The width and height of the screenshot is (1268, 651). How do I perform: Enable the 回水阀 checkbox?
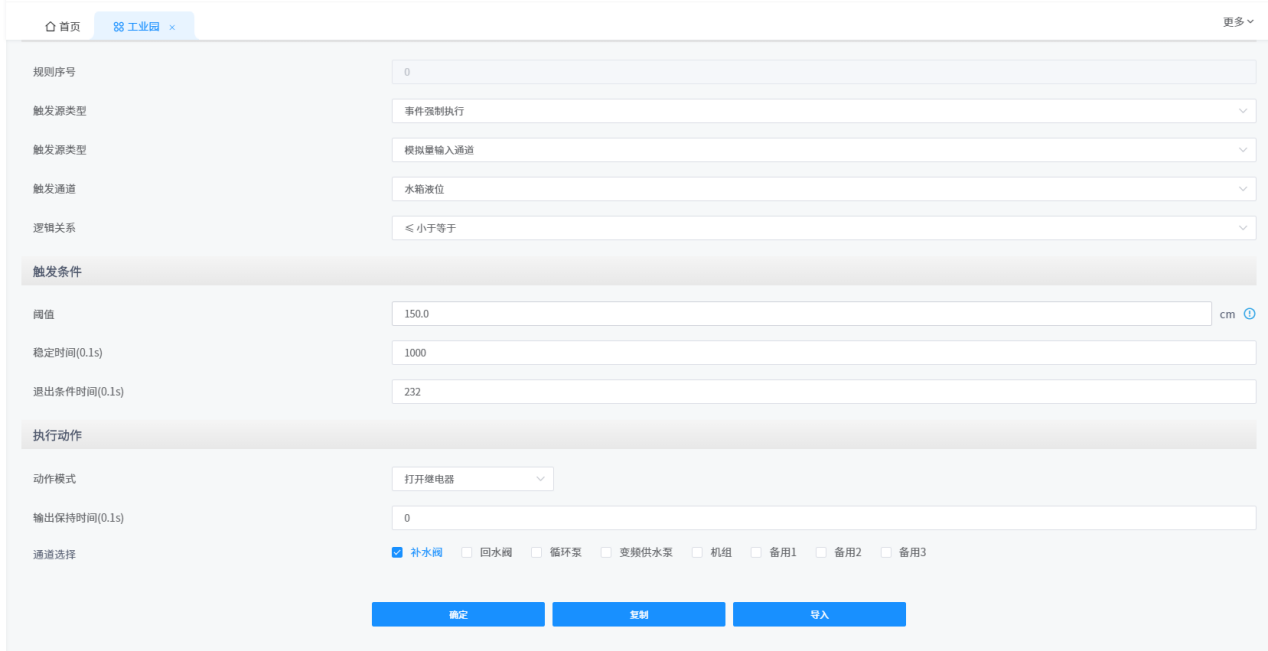pos(466,551)
